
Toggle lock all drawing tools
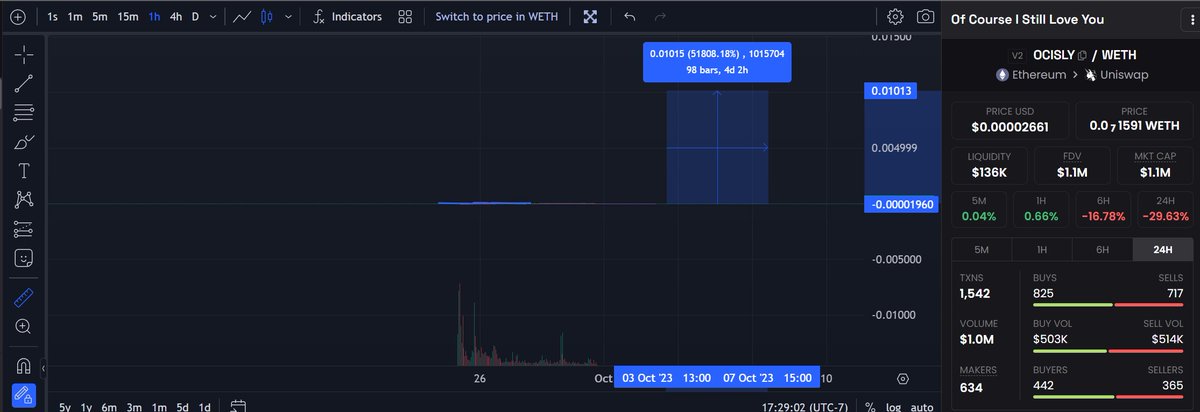click(x=24, y=394)
